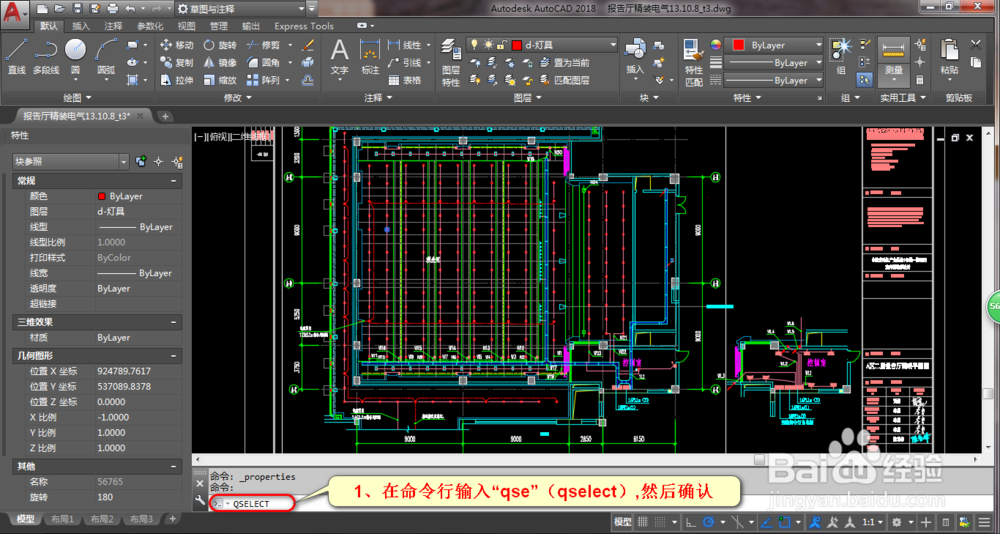Switch to the 视图 ribbon tab
Image resolution: width=1000 pixels, height=534 pixels.
click(x=186, y=26)
